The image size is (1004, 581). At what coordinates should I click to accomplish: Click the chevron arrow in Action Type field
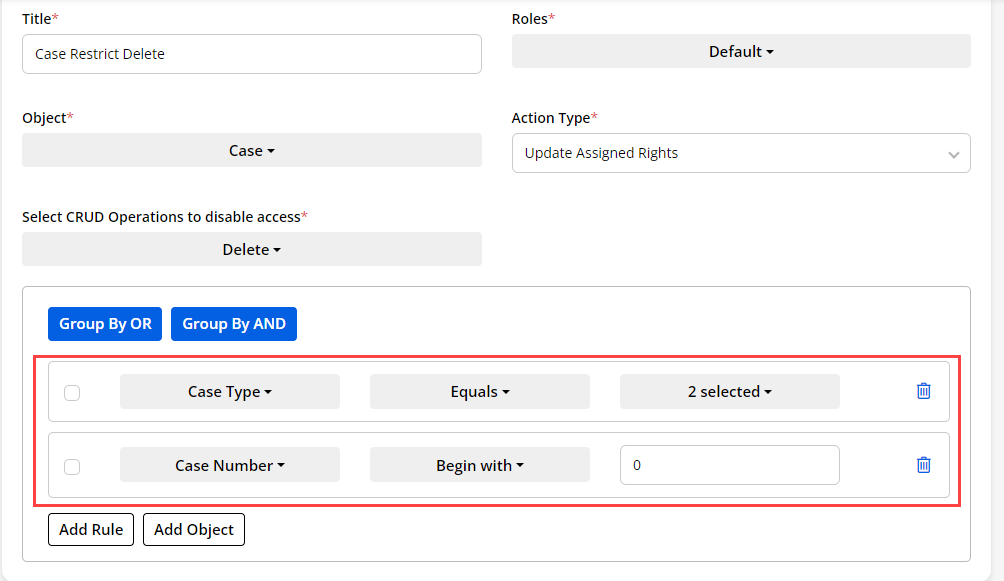tap(953, 154)
